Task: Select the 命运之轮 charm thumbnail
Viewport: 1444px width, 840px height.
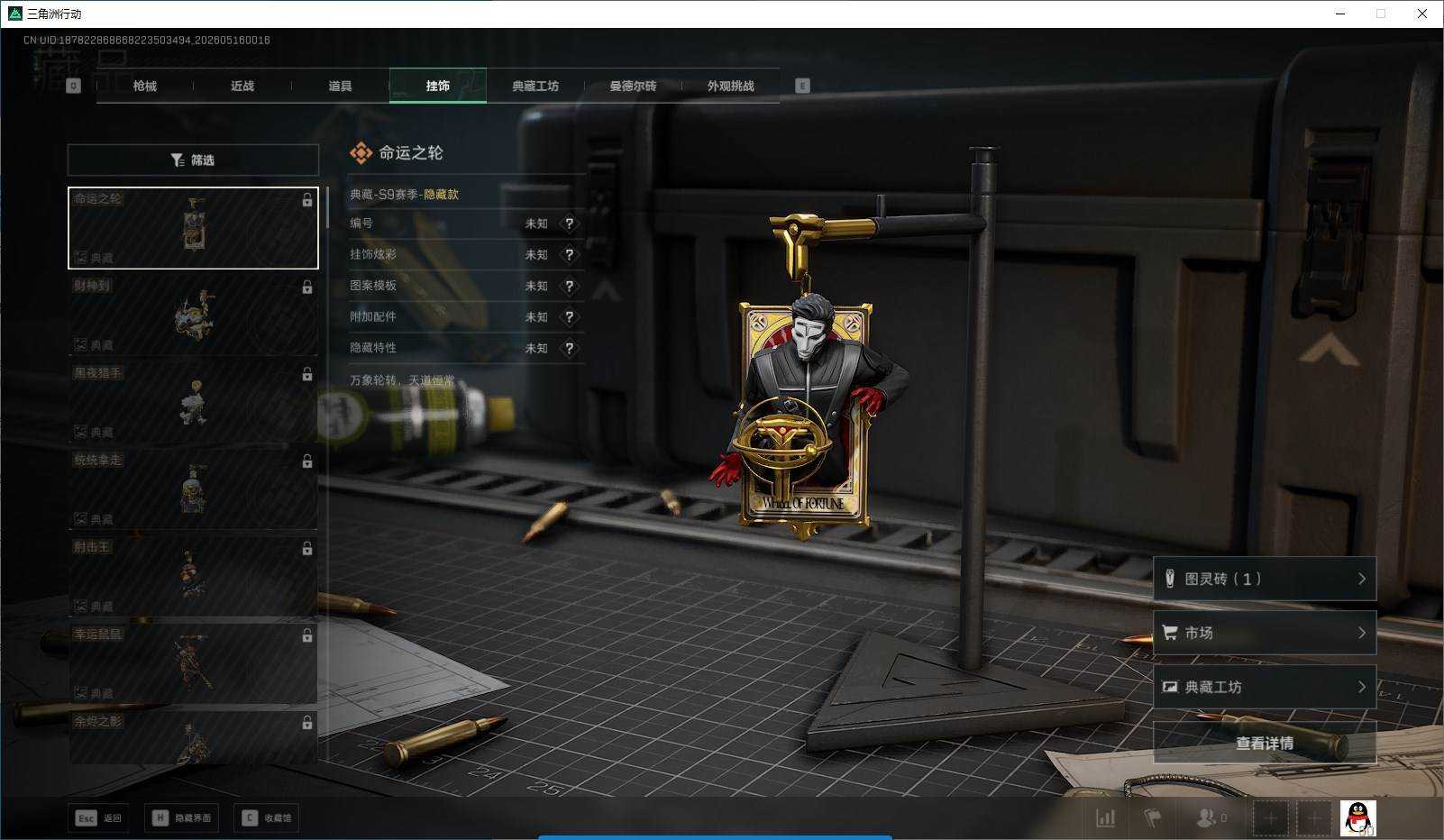Action: coord(193,228)
